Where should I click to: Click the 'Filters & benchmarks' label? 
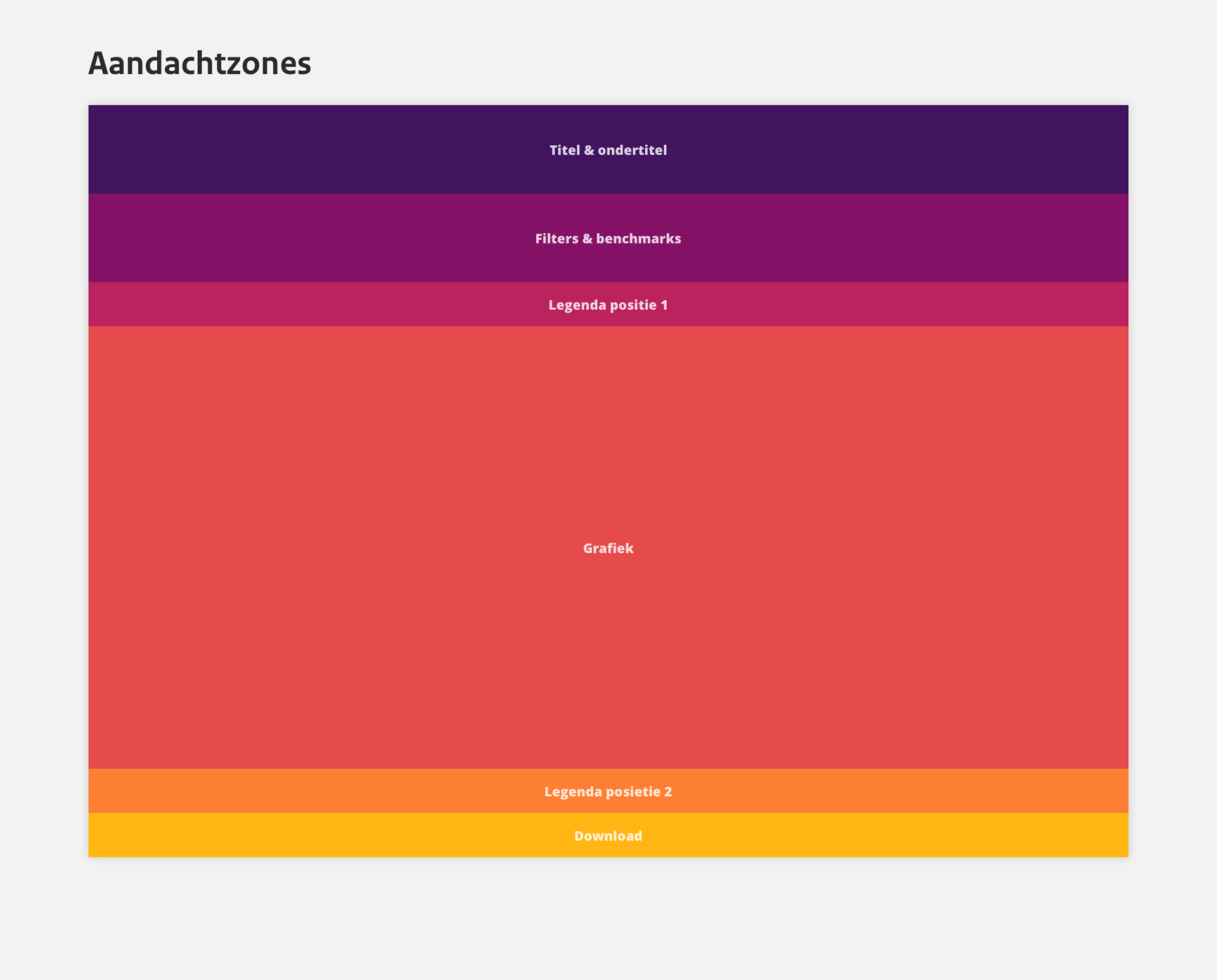coord(608,239)
